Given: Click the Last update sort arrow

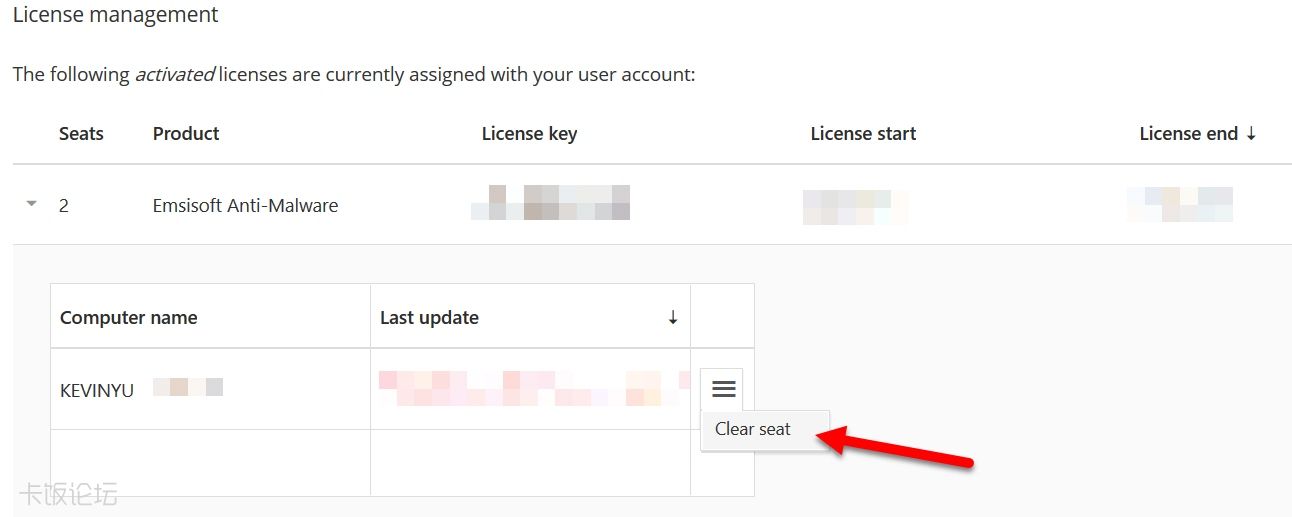Looking at the screenshot, I should pyautogui.click(x=673, y=318).
